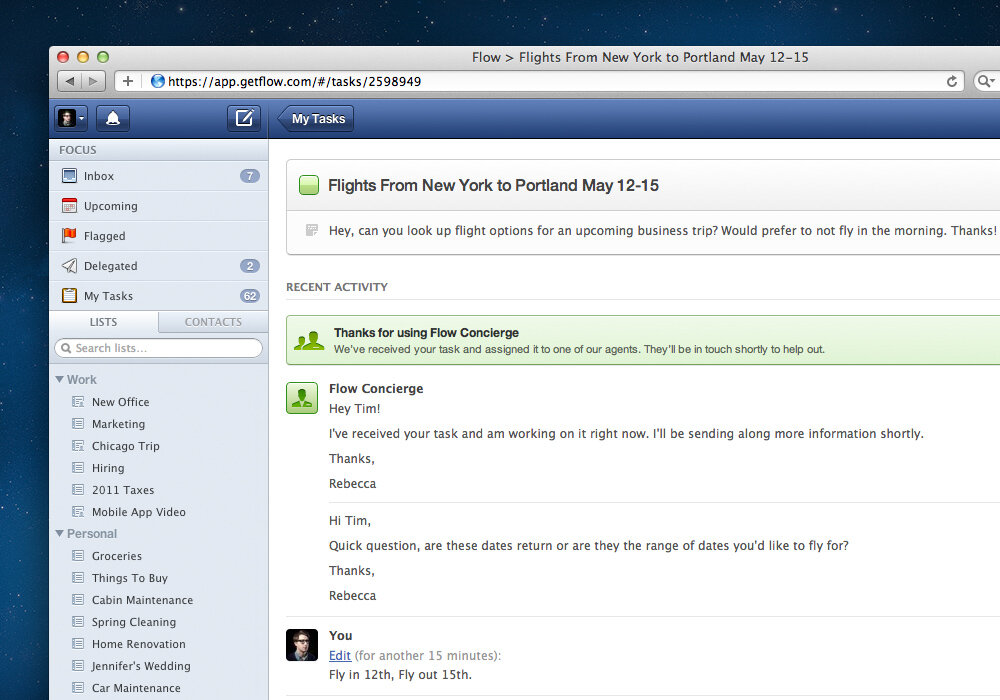Open the notifications bell icon

pyautogui.click(x=112, y=119)
